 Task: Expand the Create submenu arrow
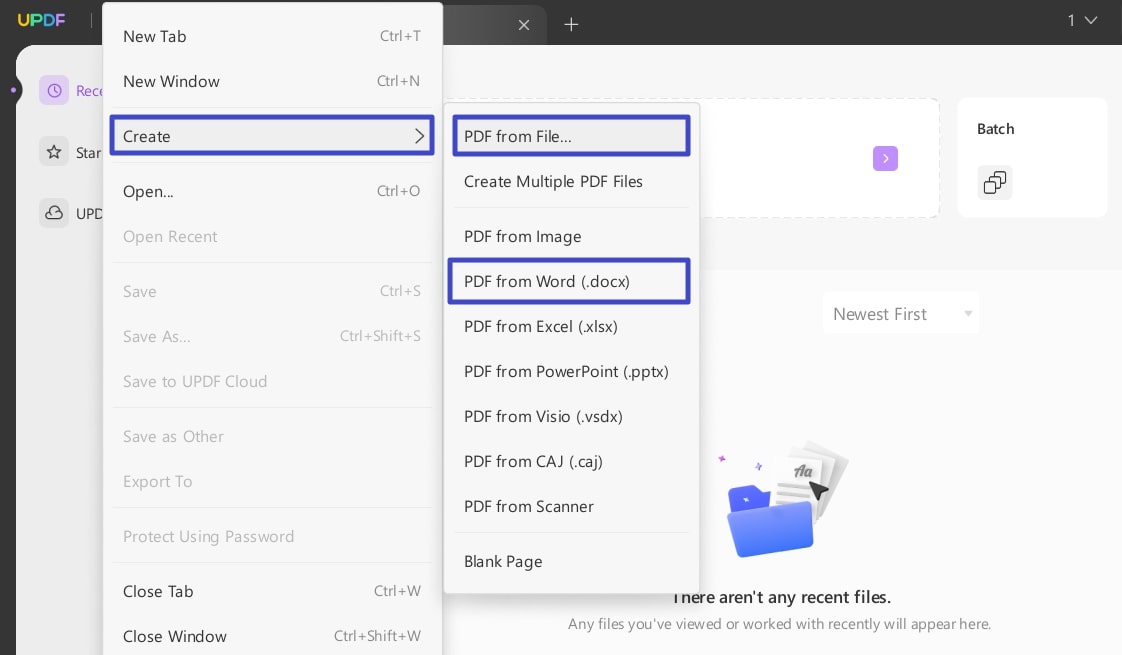click(x=420, y=136)
